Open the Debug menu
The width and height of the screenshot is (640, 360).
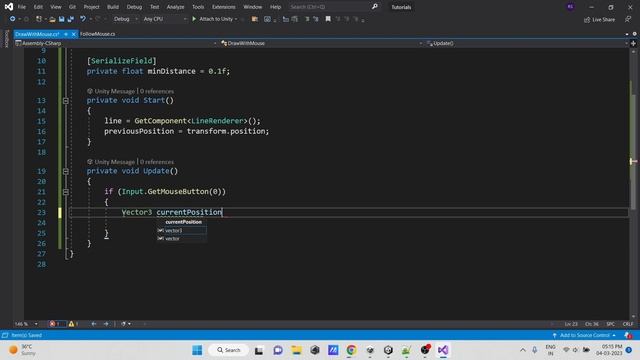pos(134,7)
